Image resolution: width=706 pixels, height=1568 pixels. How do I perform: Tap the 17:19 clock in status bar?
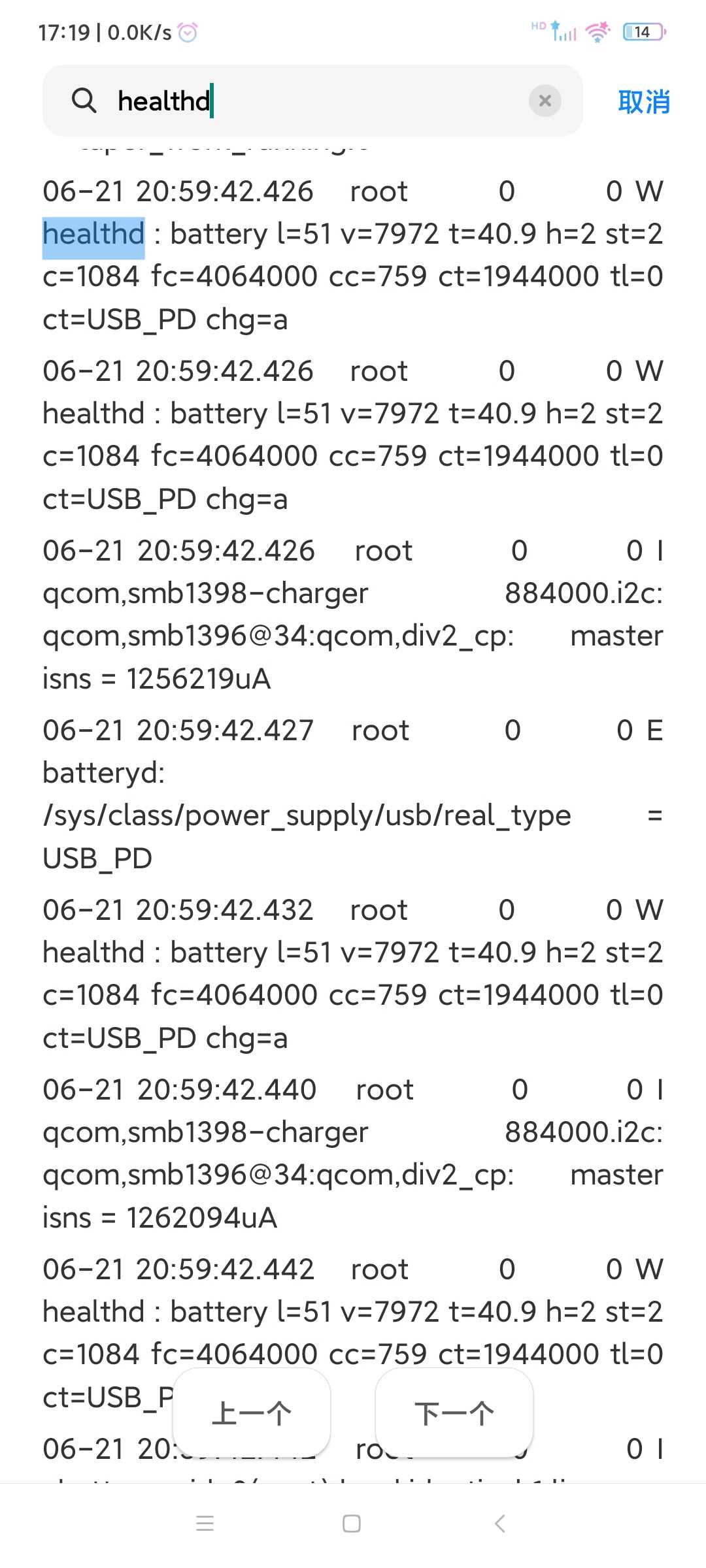[64, 32]
